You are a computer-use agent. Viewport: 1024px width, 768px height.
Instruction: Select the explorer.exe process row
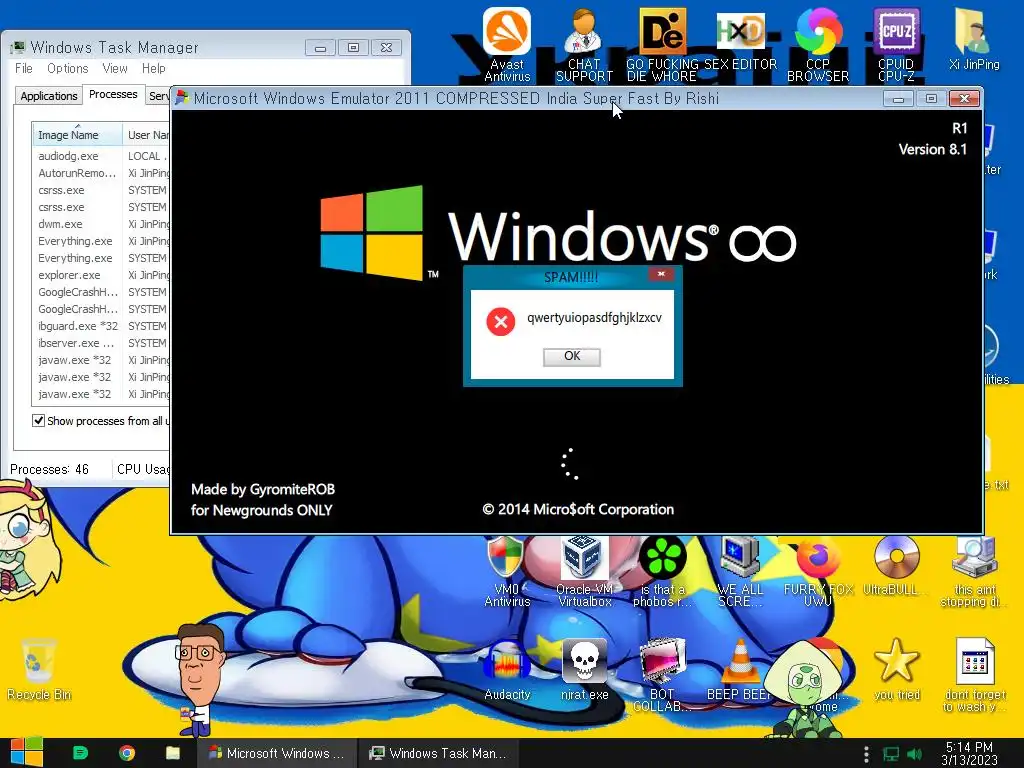pos(101,275)
